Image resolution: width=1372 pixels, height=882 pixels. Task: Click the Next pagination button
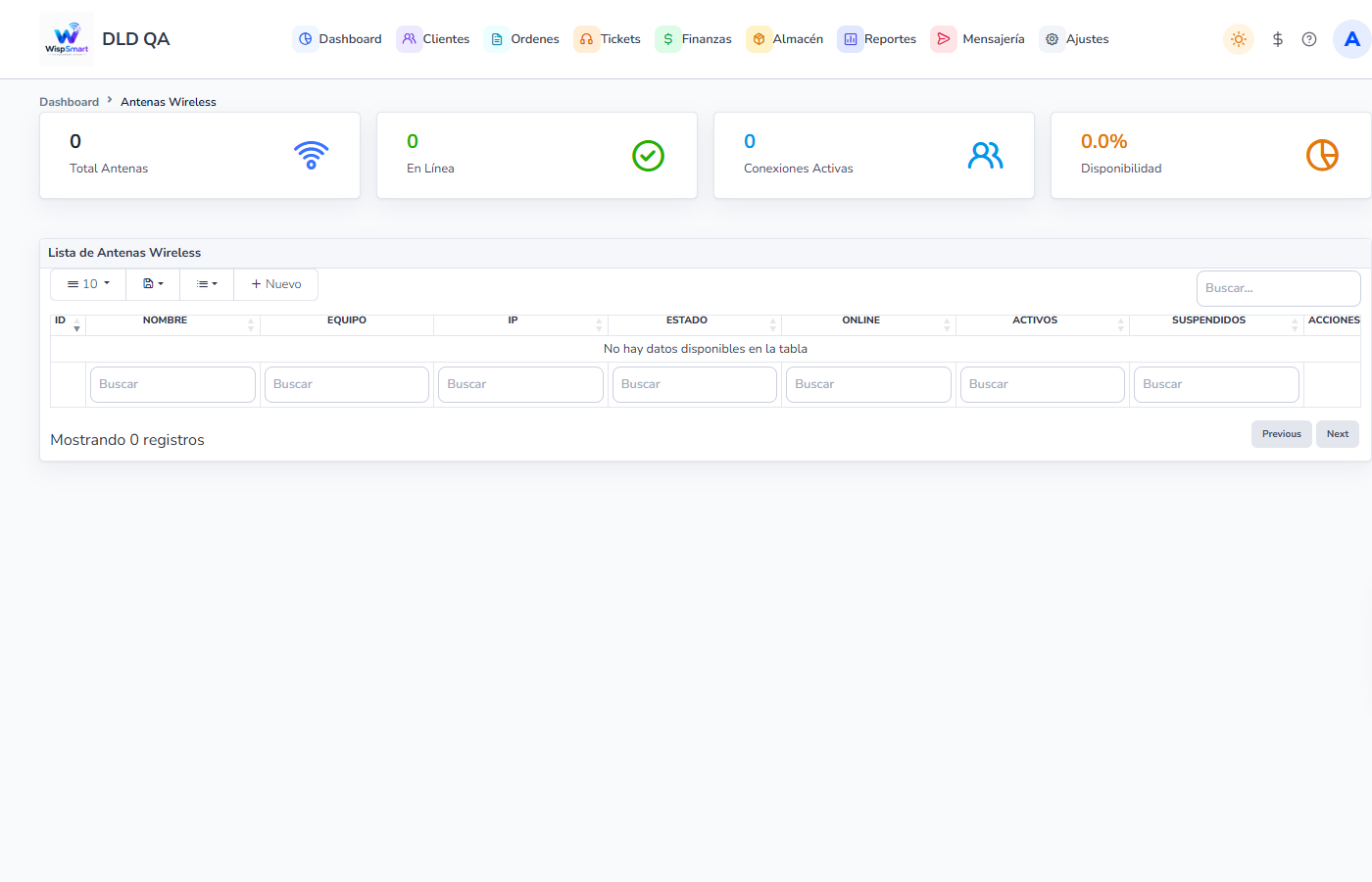pyautogui.click(x=1338, y=434)
